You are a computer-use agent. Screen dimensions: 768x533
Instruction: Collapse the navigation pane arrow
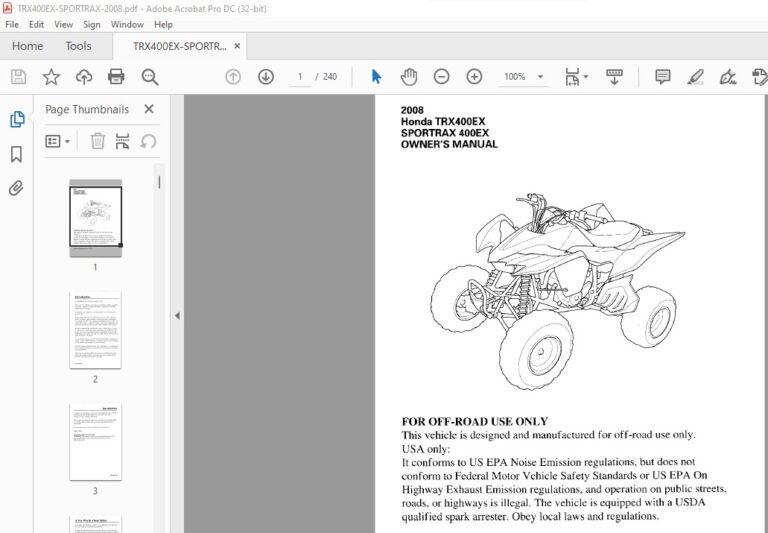tap(177, 316)
